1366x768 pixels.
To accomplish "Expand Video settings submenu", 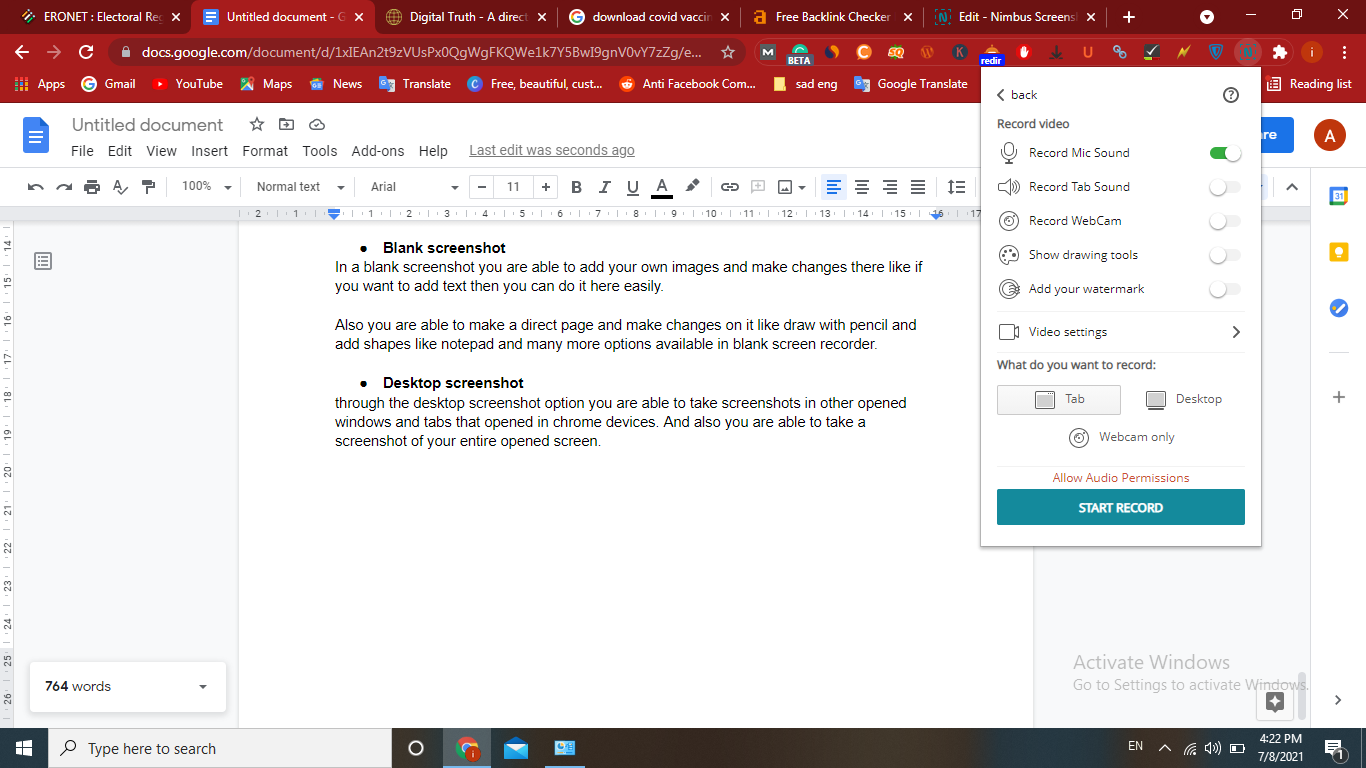I will pos(1121,332).
